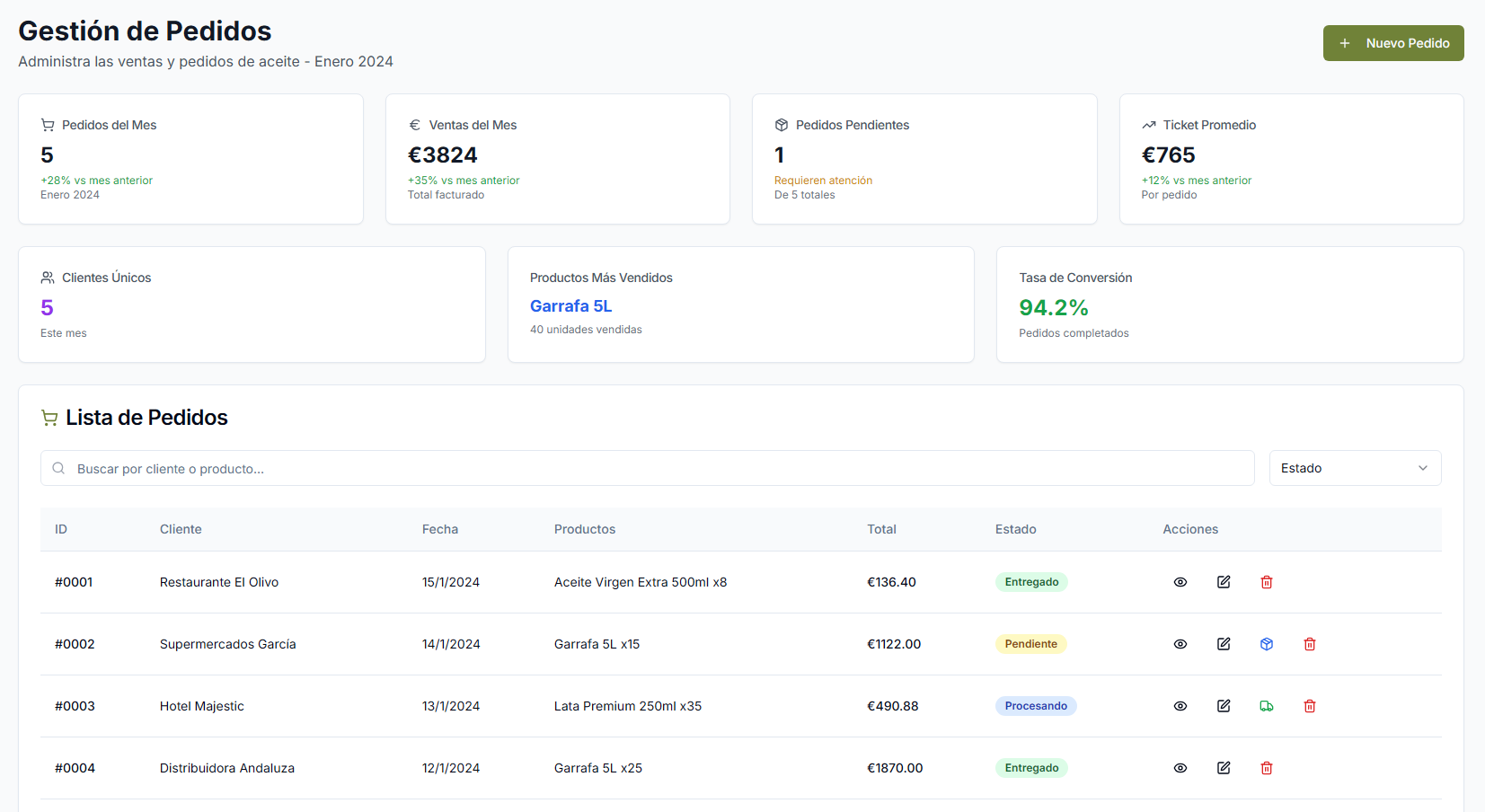
Task: Click the Garrafa 5L top product link
Action: 570,306
